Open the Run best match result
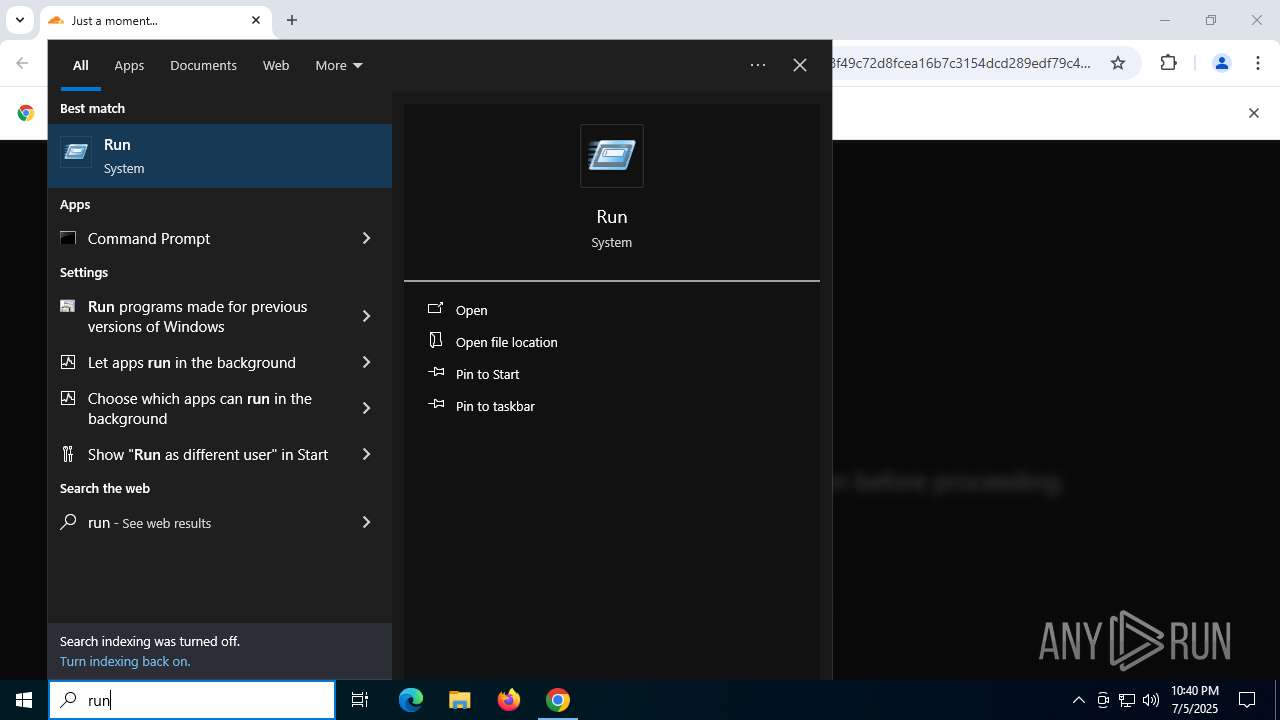The image size is (1280, 720). [x=220, y=156]
